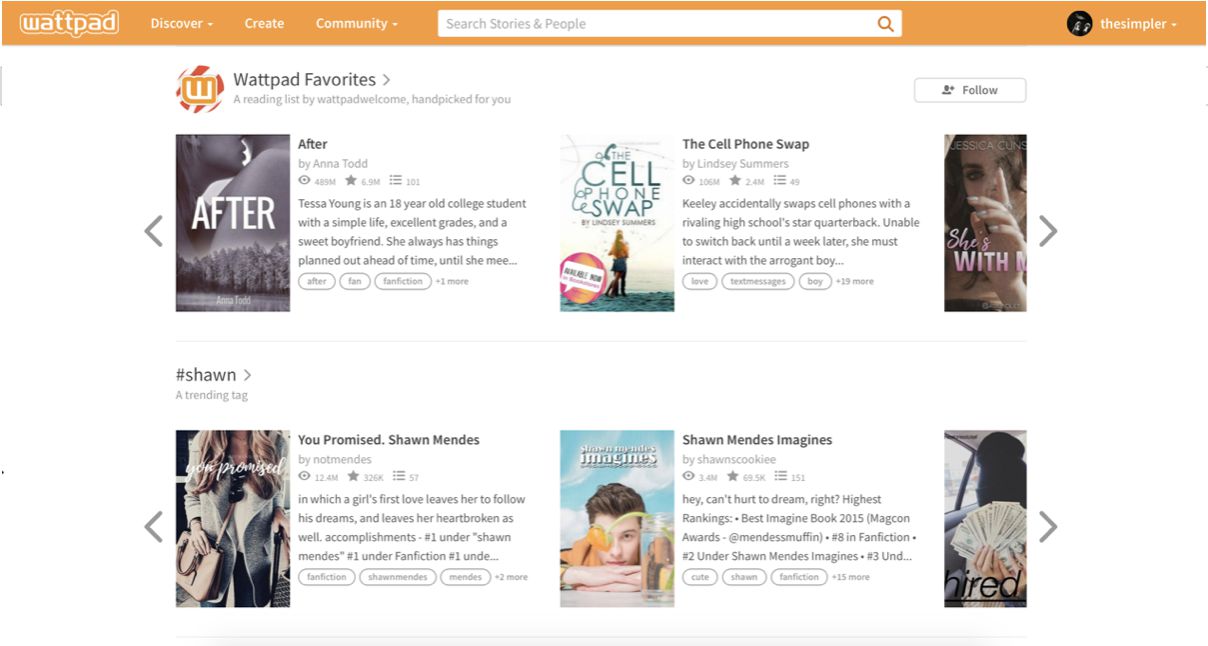Open the Wattpad Favorites reading list
The height and width of the screenshot is (646, 1208).
point(311,80)
